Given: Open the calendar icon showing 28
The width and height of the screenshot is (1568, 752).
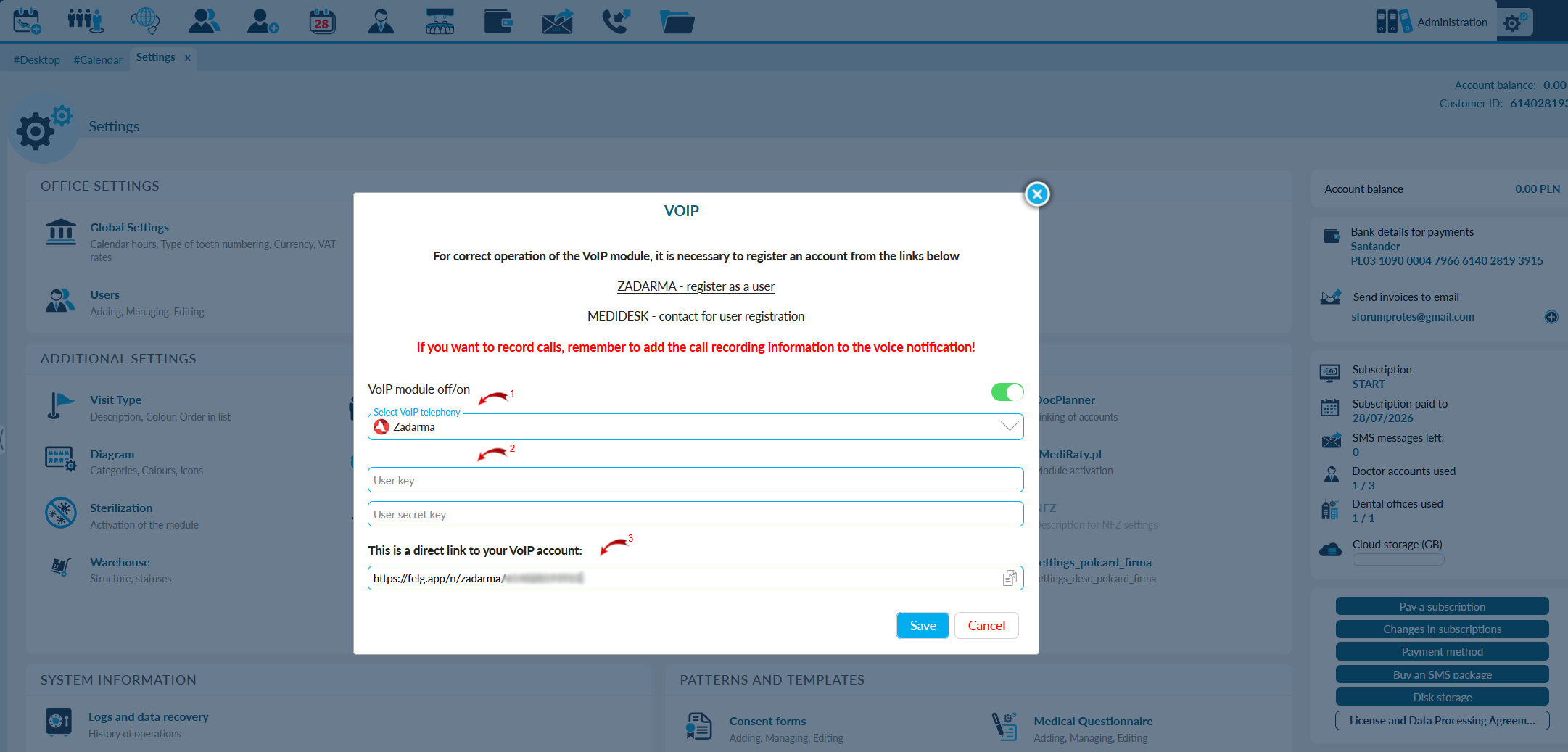Looking at the screenshot, I should click(322, 21).
